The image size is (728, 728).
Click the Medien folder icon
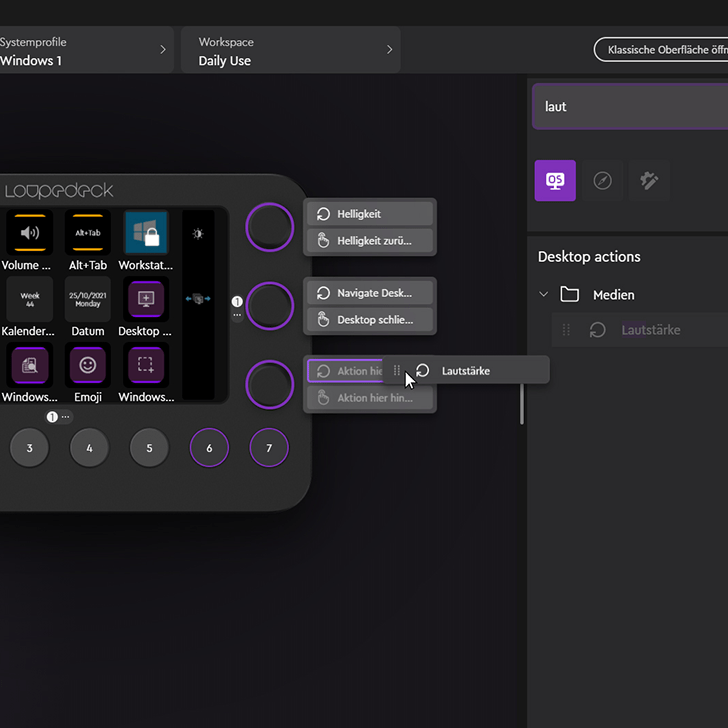click(569, 294)
